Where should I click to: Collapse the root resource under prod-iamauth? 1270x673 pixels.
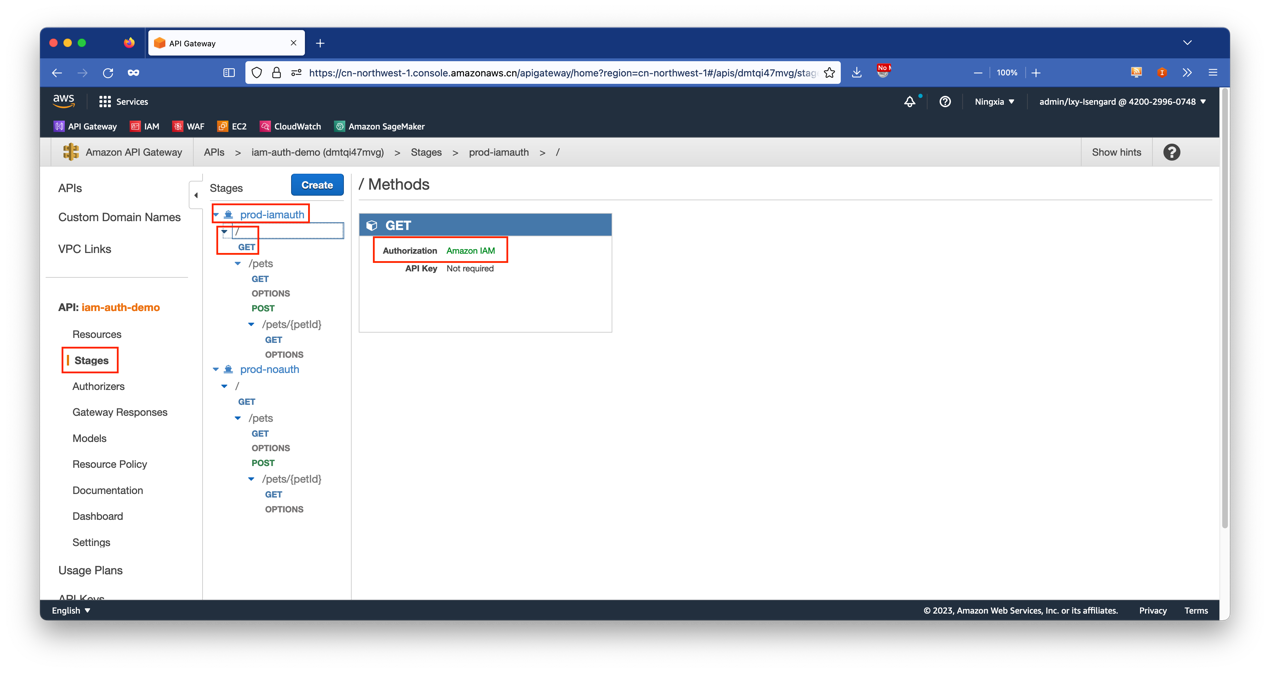pyautogui.click(x=225, y=232)
